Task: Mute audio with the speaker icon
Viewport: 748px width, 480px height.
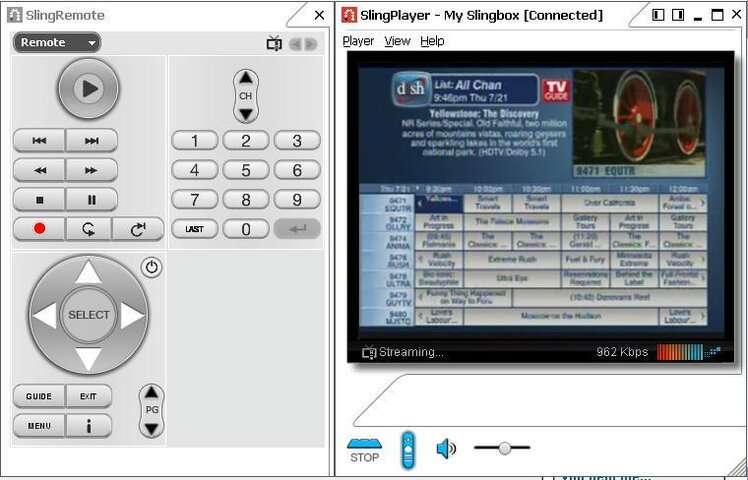Action: point(446,449)
